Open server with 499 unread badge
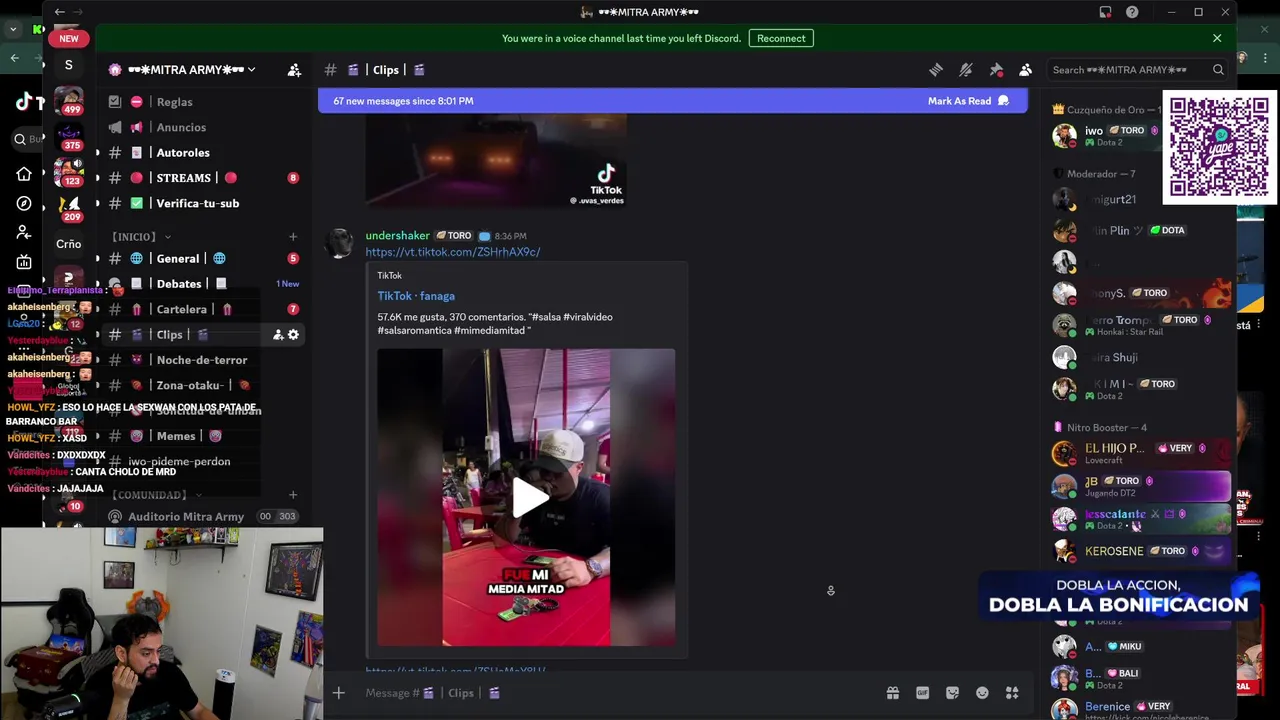The width and height of the screenshot is (1280, 720). tap(69, 100)
